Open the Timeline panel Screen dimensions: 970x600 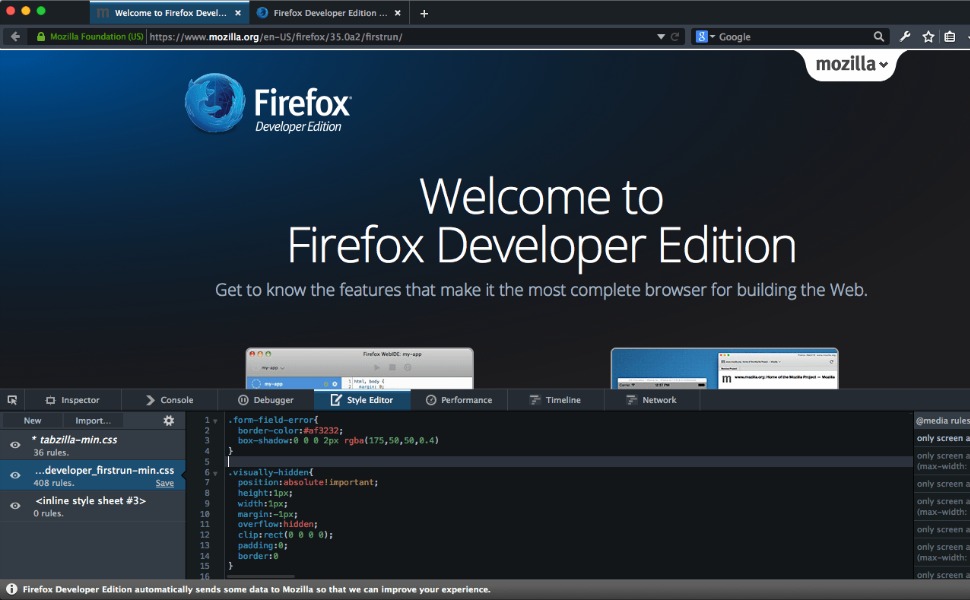pyautogui.click(x=556, y=400)
